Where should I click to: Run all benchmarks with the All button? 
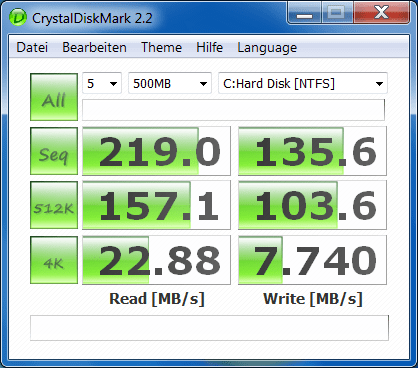click(54, 97)
